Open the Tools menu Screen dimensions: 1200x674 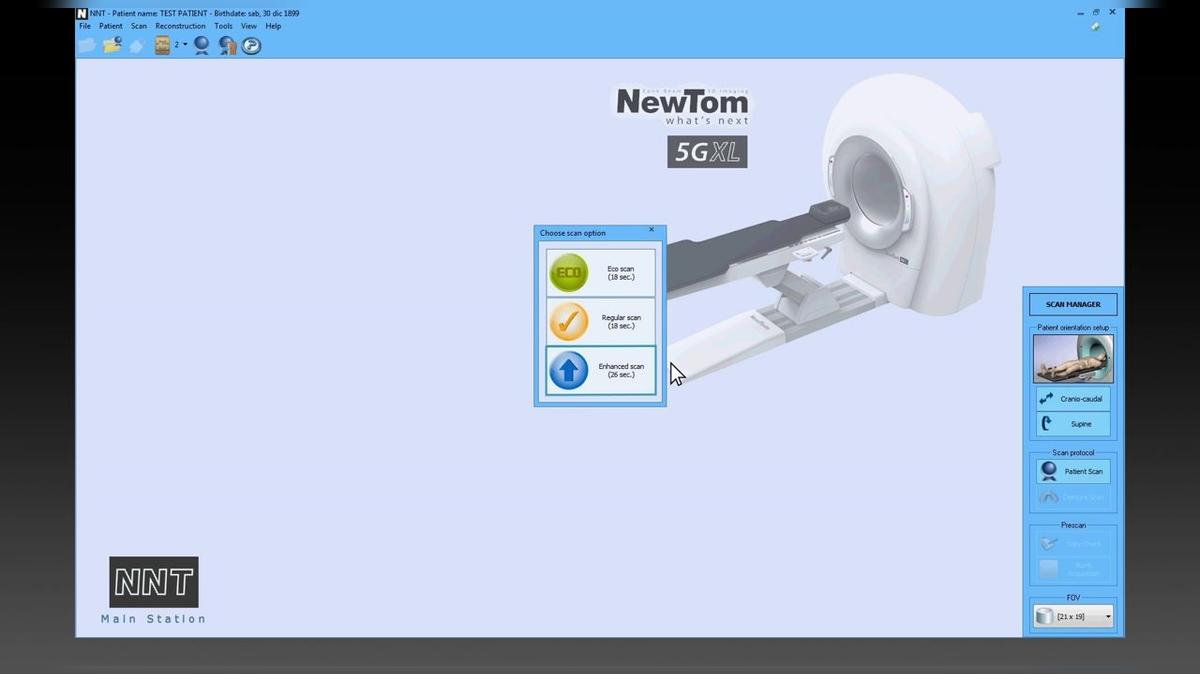pyautogui.click(x=223, y=26)
